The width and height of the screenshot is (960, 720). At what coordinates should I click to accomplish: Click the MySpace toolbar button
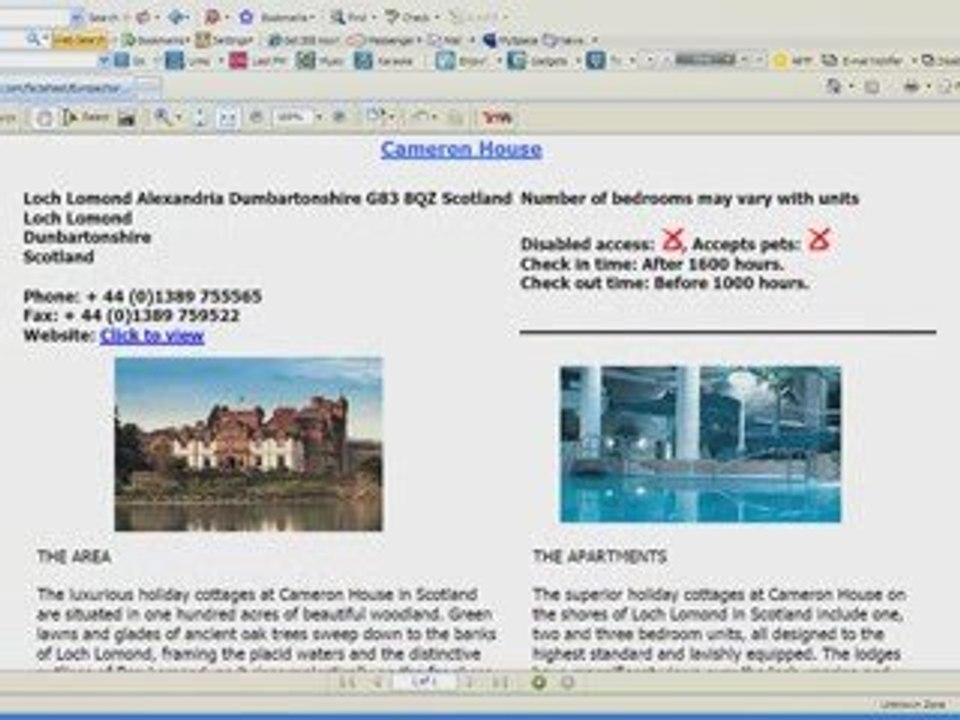pos(510,40)
